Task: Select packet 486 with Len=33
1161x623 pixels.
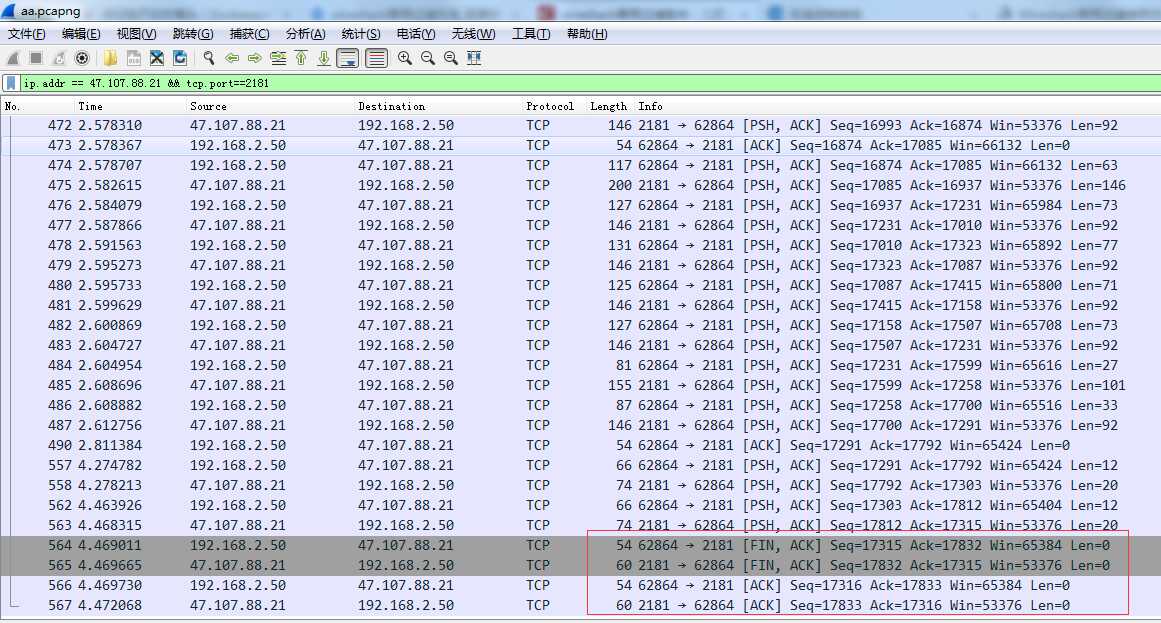Action: pos(580,405)
